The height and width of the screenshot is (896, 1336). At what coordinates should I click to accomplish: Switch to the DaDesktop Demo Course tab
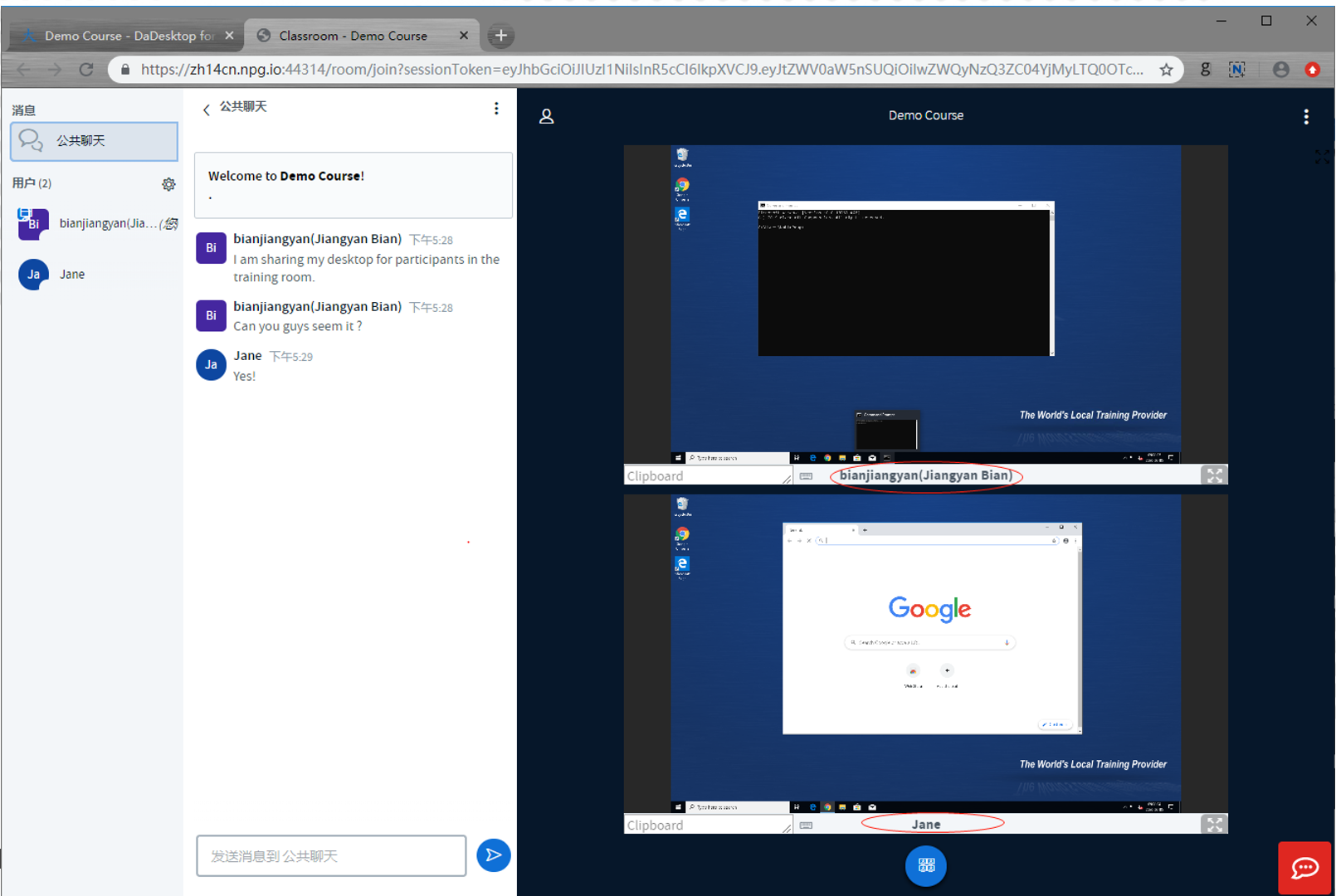128,36
